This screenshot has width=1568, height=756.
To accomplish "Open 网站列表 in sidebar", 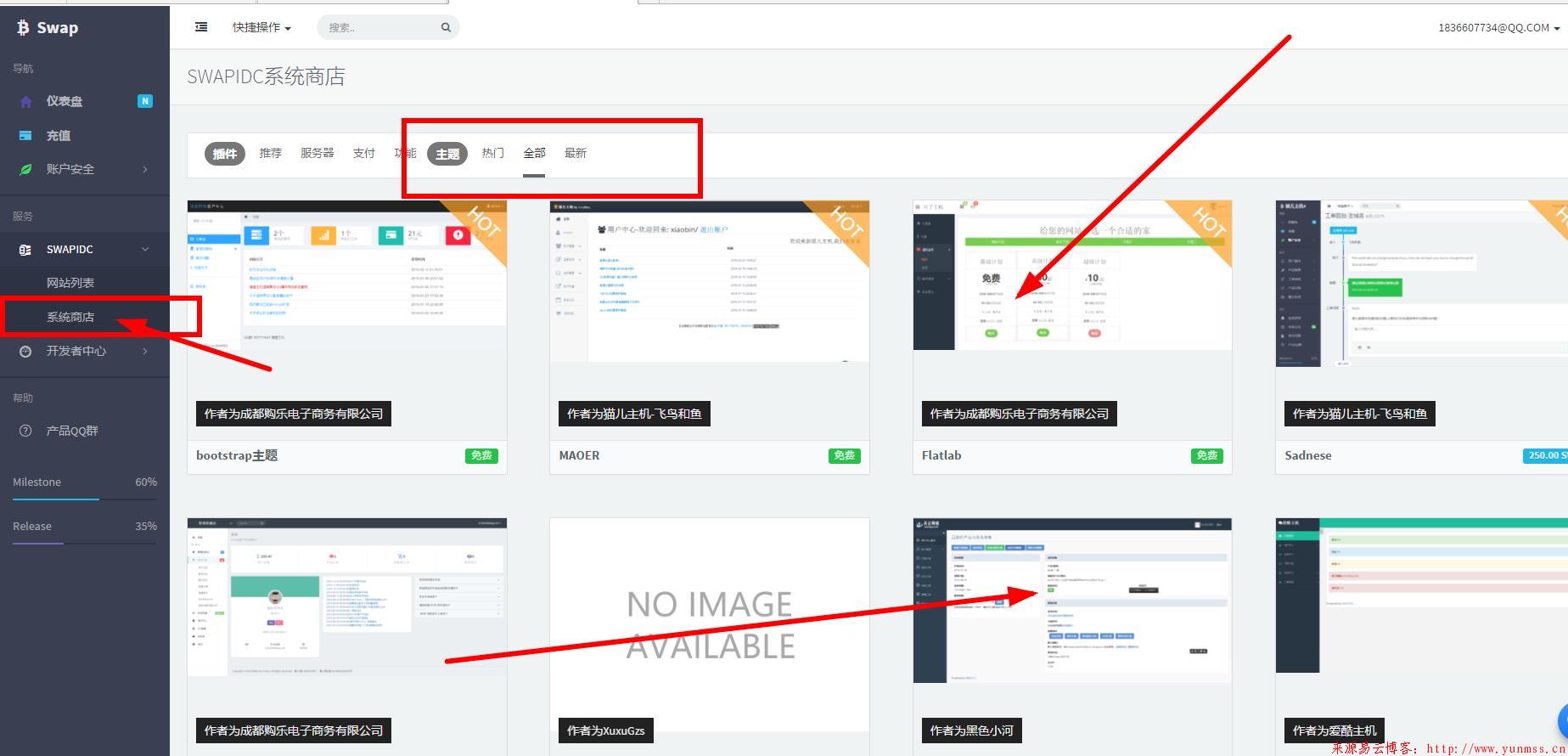I will click(70, 283).
